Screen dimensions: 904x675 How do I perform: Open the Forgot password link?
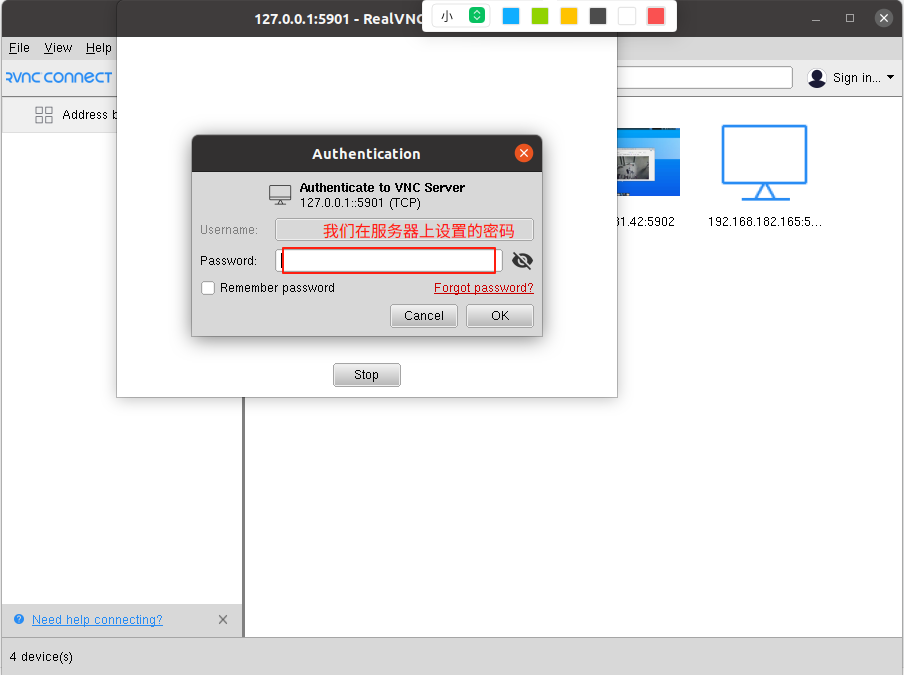tap(483, 288)
